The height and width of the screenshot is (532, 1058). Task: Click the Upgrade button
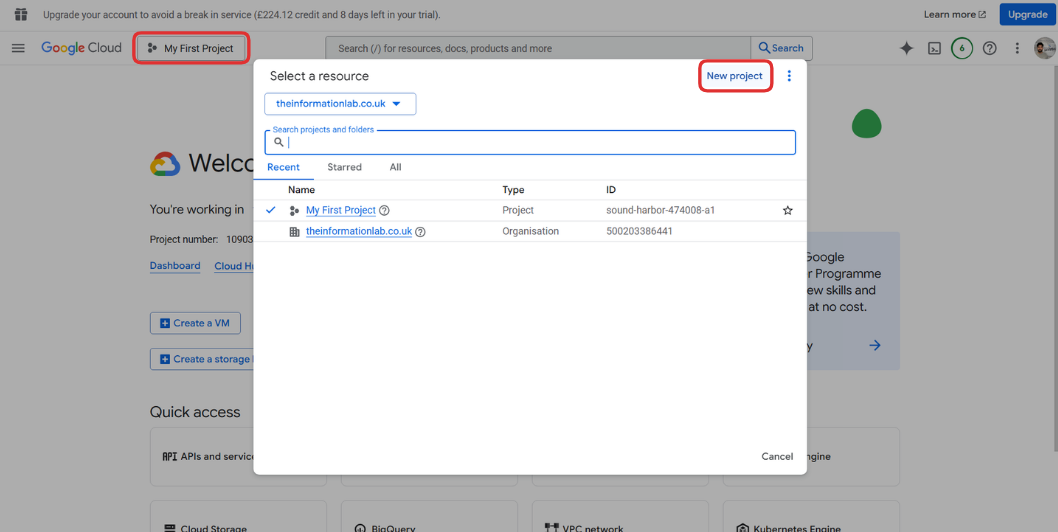[x=1027, y=14]
